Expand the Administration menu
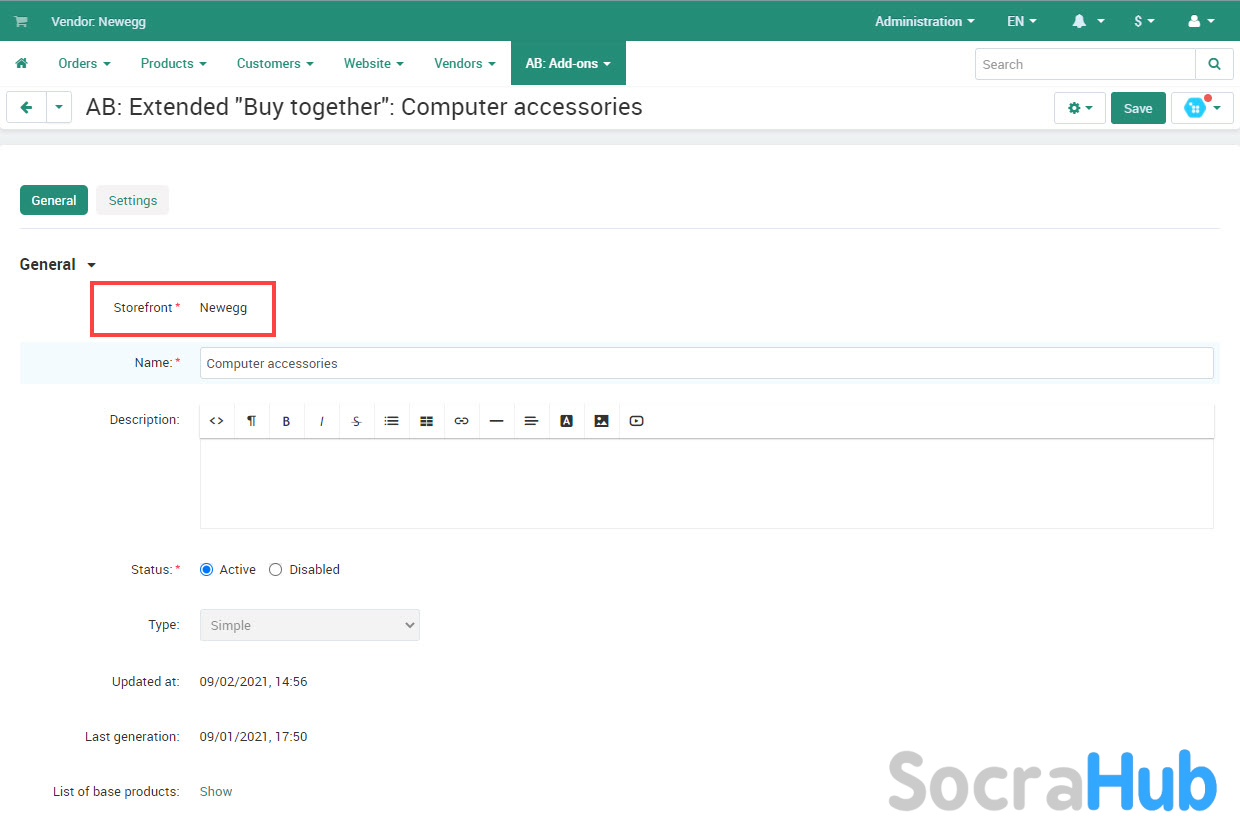The width and height of the screenshot is (1240, 816). 925,21
